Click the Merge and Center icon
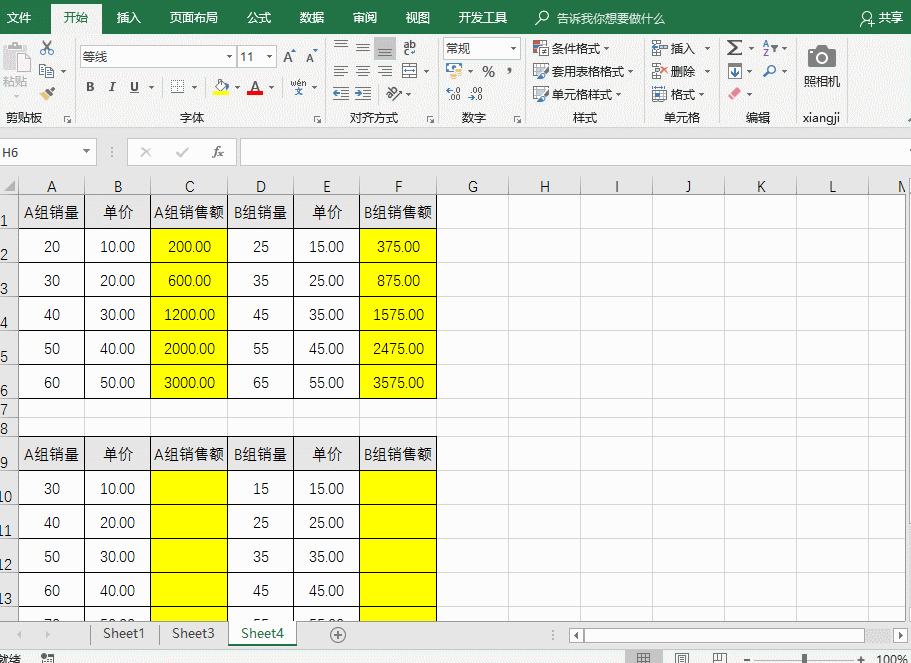The image size is (911, 663). click(x=410, y=71)
